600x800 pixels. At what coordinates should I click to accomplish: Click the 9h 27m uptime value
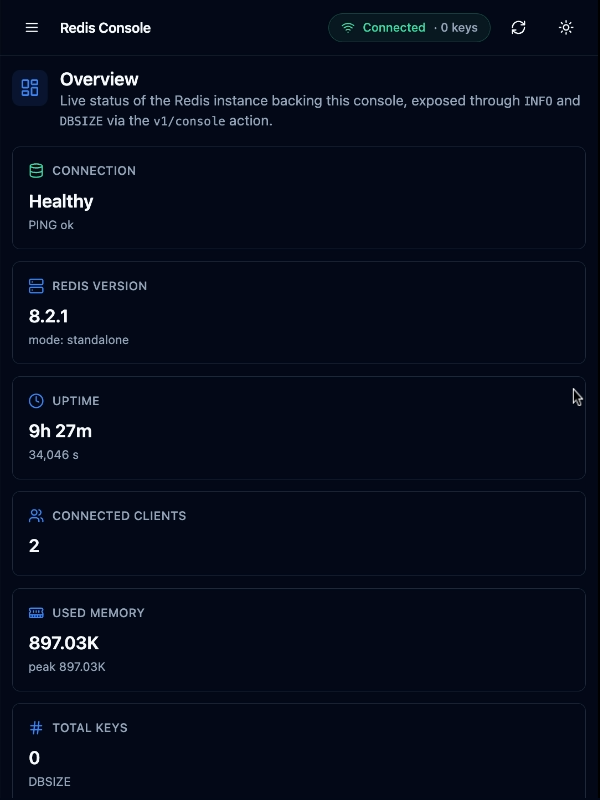click(60, 431)
